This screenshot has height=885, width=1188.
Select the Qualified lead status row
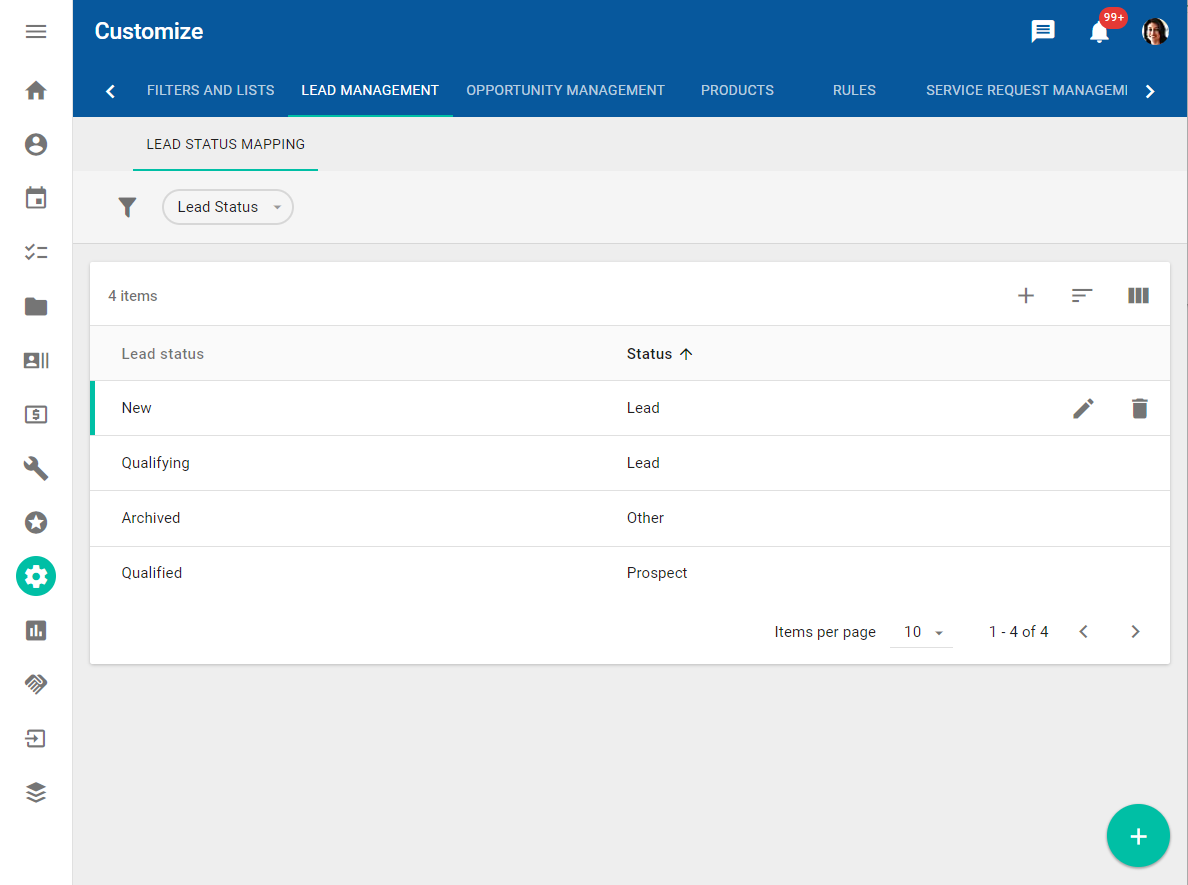(152, 573)
